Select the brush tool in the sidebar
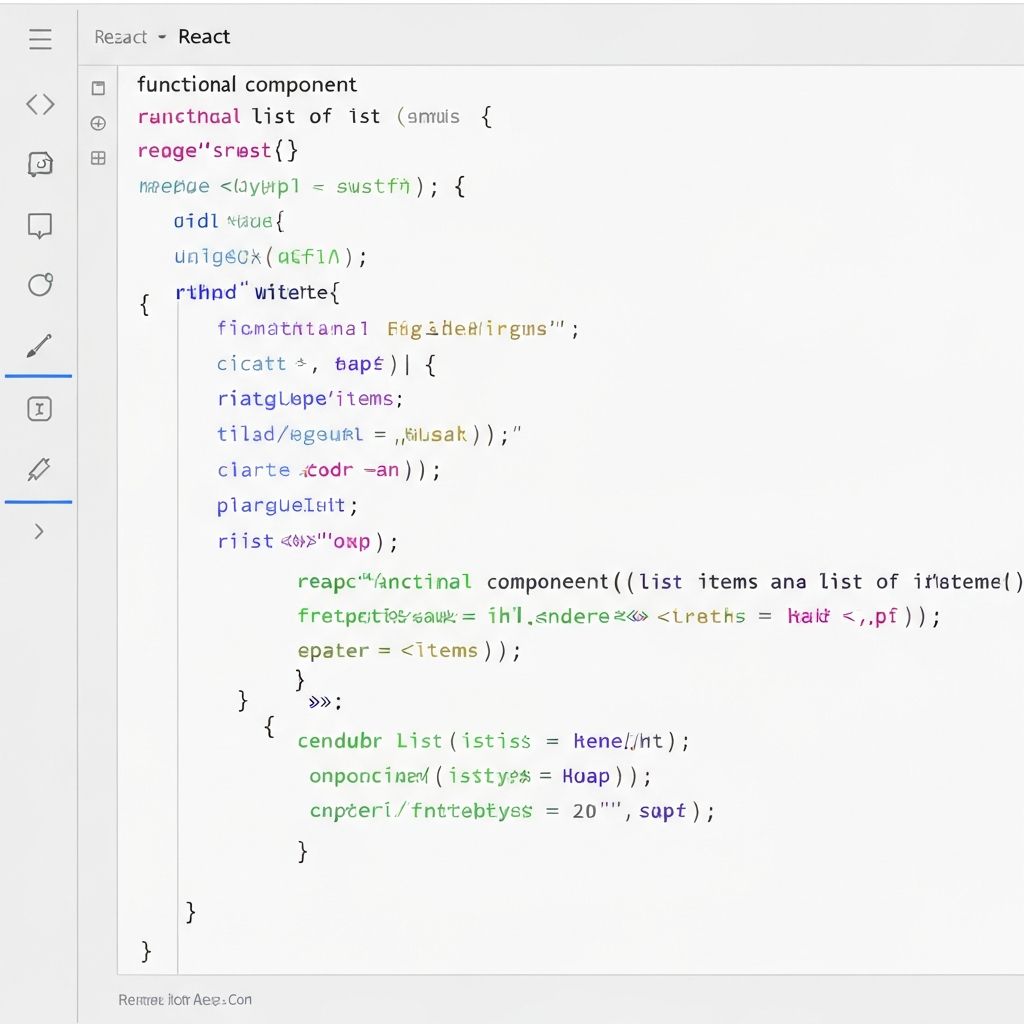This screenshot has width=1024, height=1024. coord(39,347)
